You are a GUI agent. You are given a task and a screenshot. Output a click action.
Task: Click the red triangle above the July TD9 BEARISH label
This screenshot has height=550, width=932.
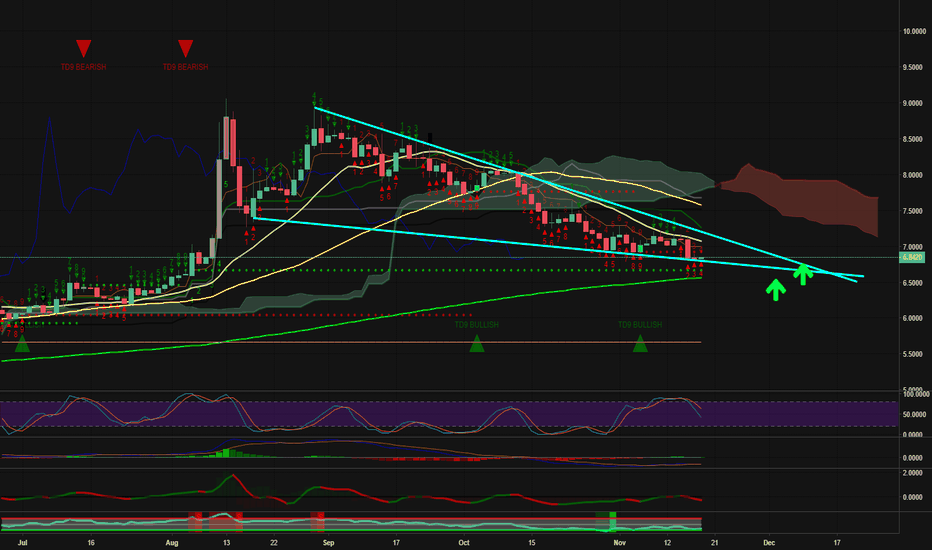tap(83, 49)
